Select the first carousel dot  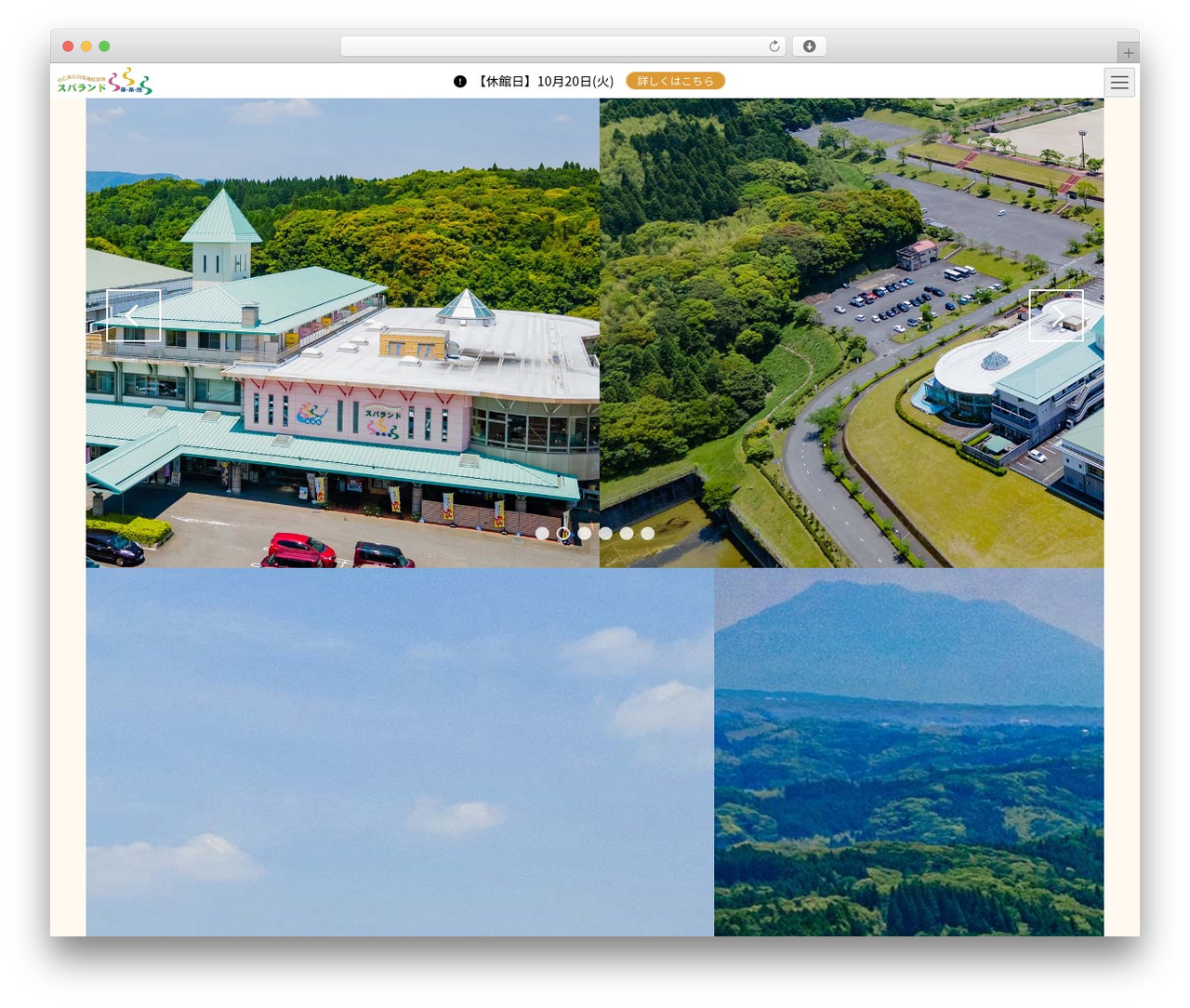(x=542, y=533)
